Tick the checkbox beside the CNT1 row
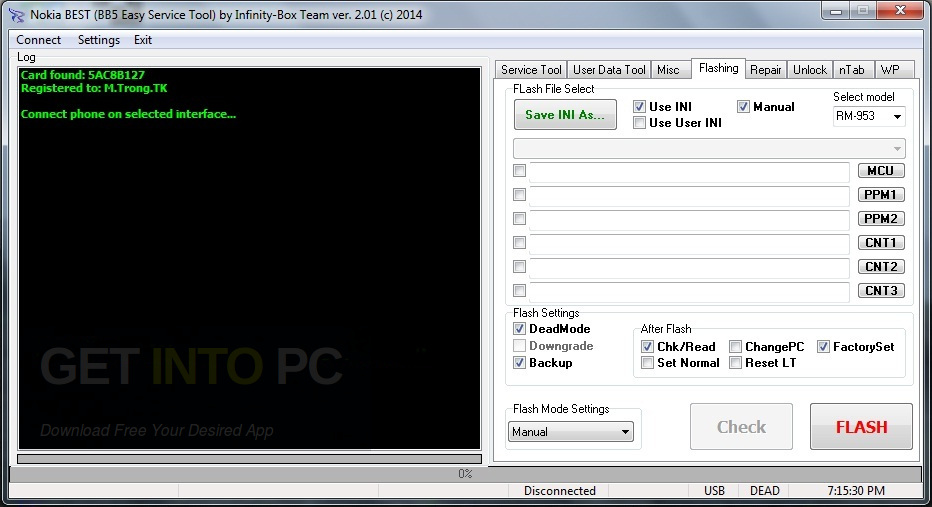Viewport: 932px width, 507px height. click(x=519, y=243)
